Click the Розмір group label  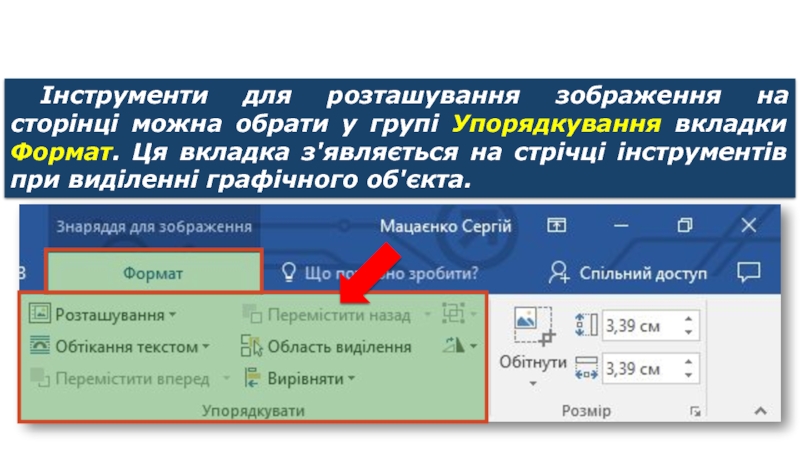pyautogui.click(x=586, y=411)
